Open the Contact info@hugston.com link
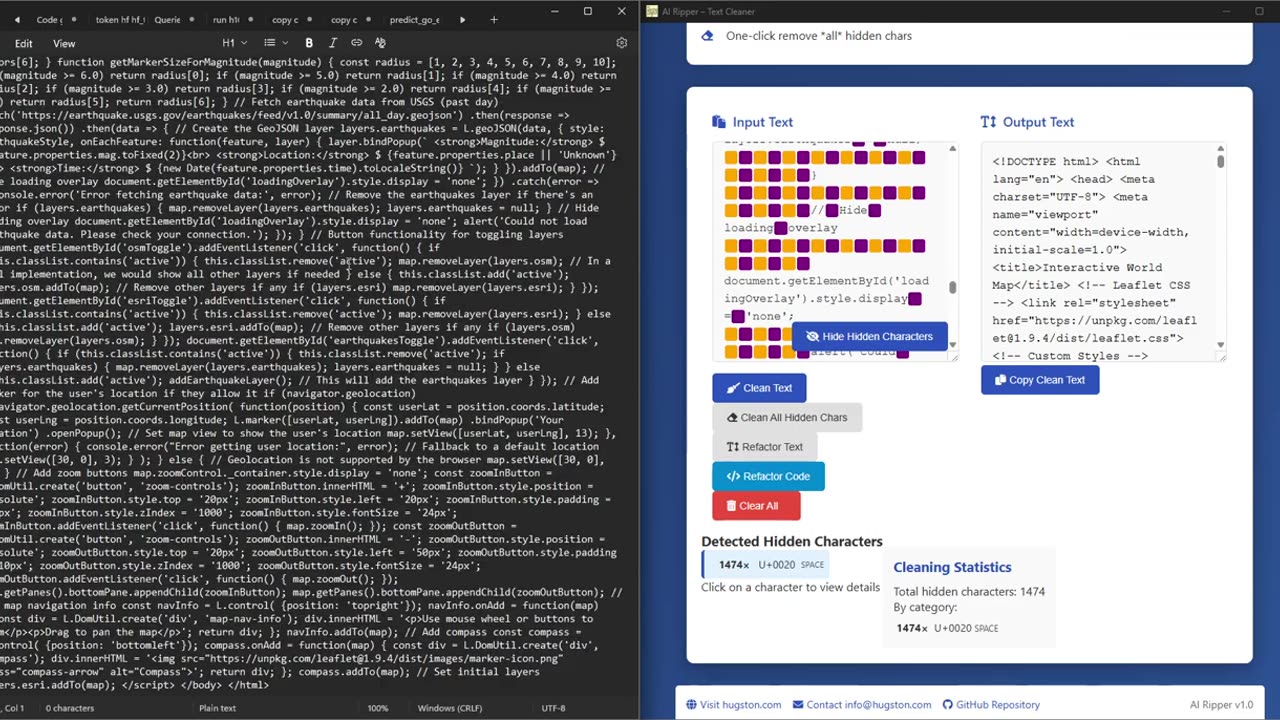Screen dimensions: 1280x720 861,705
